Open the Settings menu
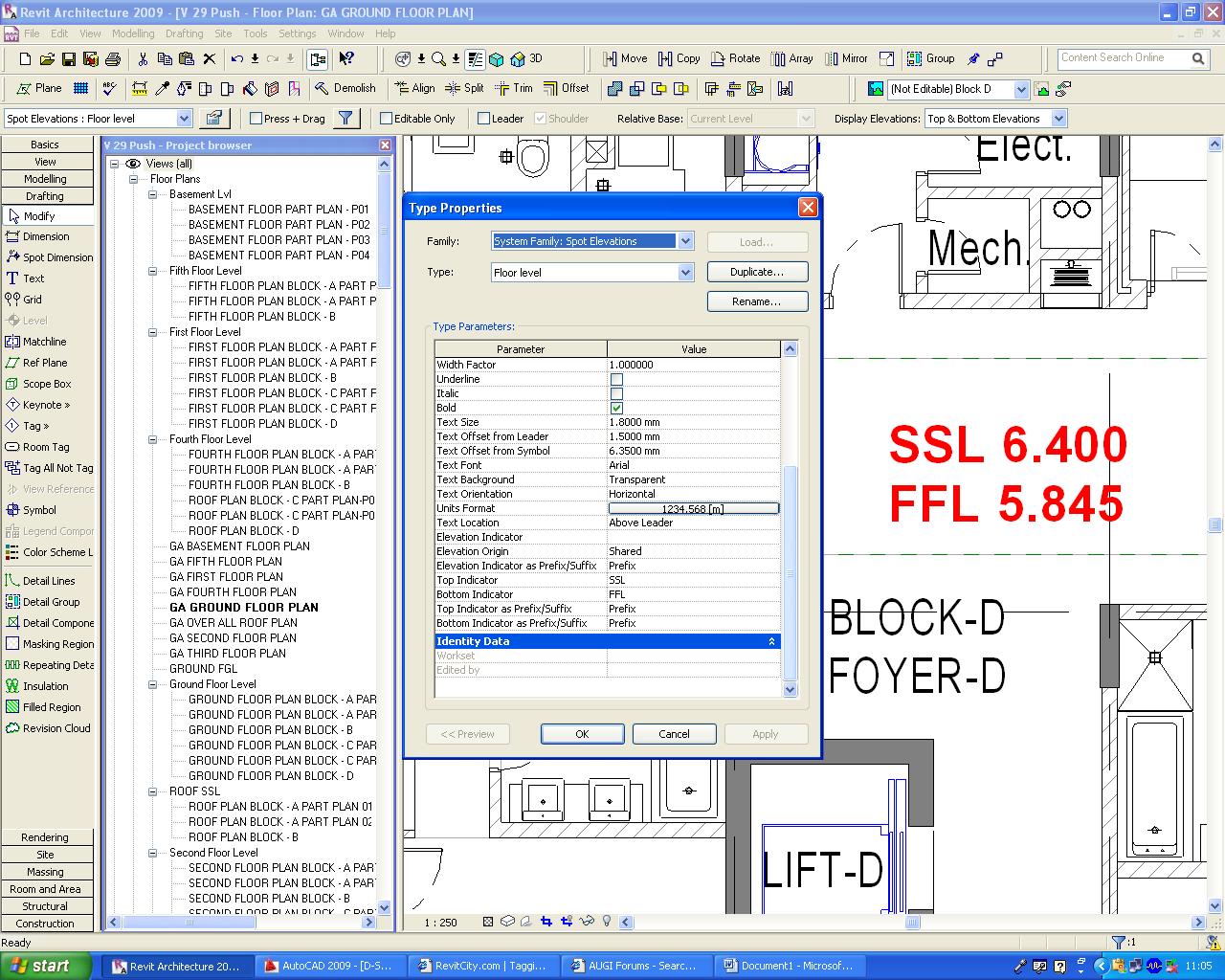Screen dimensions: 1225x980 coord(298,33)
